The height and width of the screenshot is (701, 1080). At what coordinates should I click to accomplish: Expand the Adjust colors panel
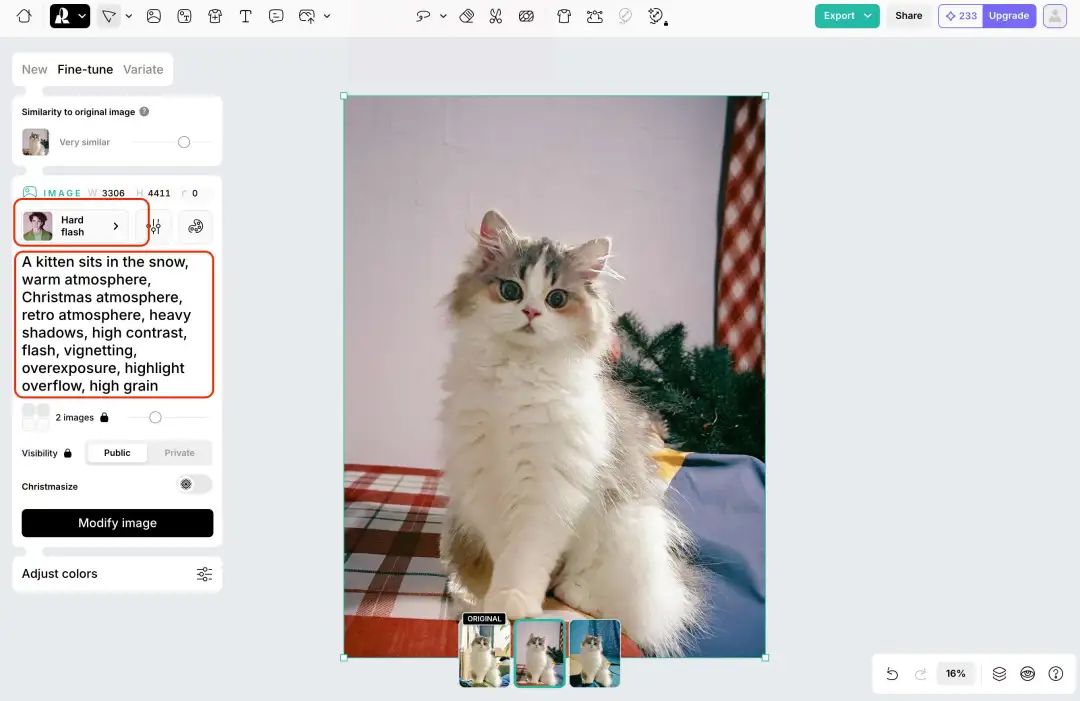point(117,574)
